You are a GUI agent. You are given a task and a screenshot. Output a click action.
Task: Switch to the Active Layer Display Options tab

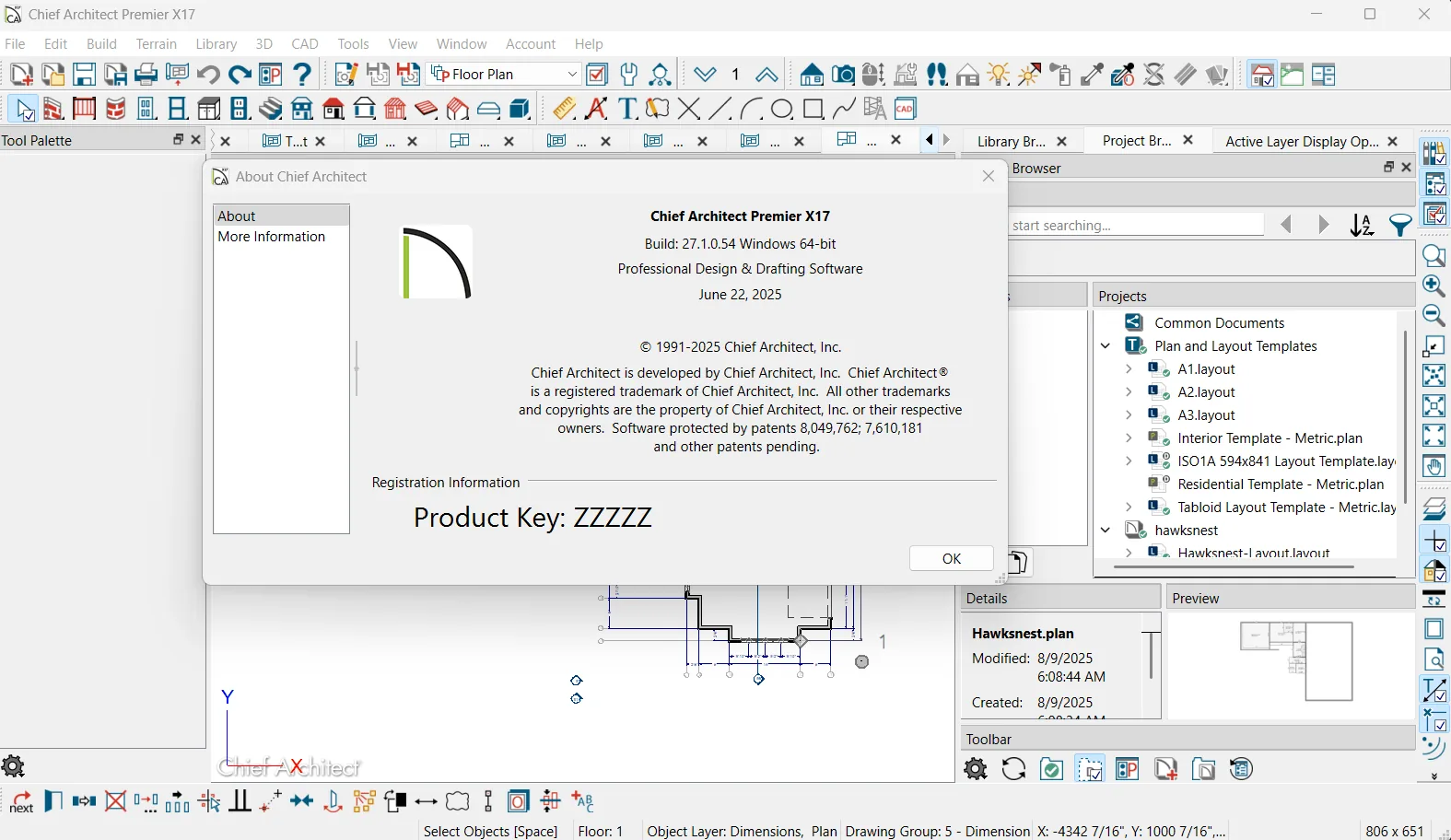click(x=1302, y=141)
